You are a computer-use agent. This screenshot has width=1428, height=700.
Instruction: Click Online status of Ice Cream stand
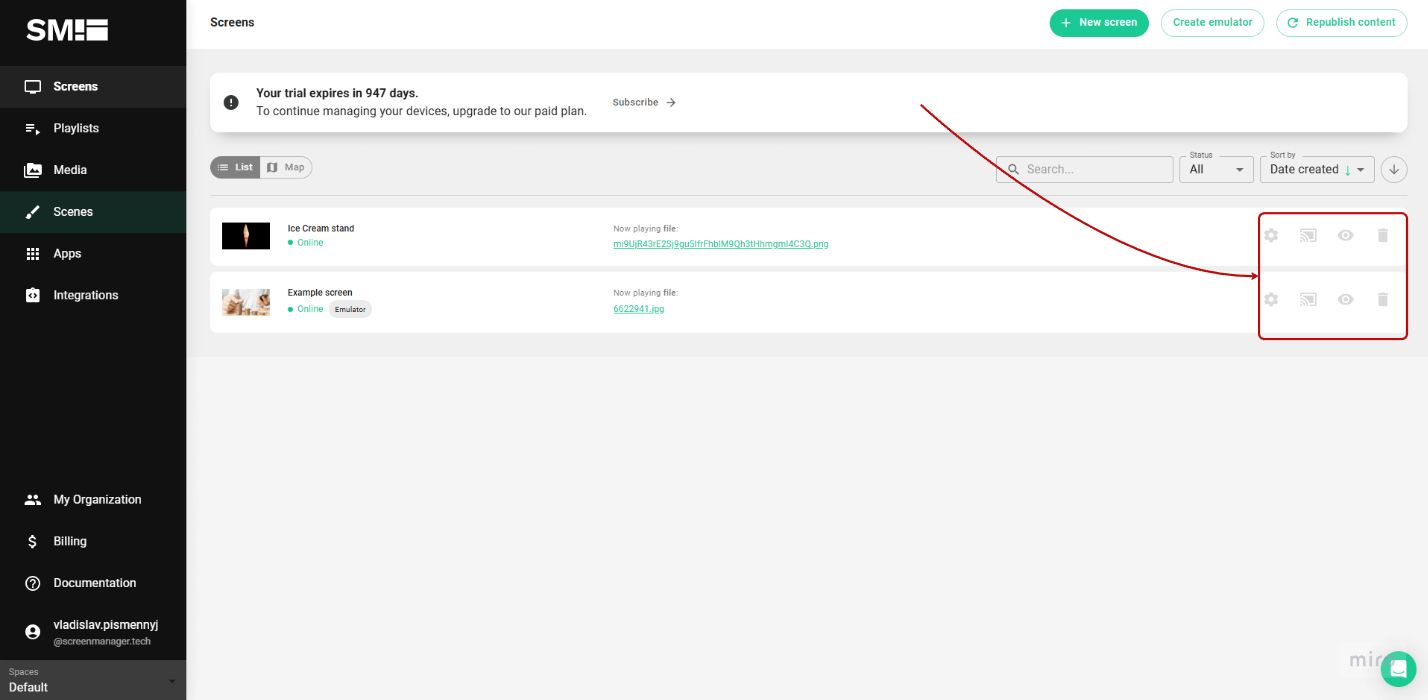coord(306,243)
